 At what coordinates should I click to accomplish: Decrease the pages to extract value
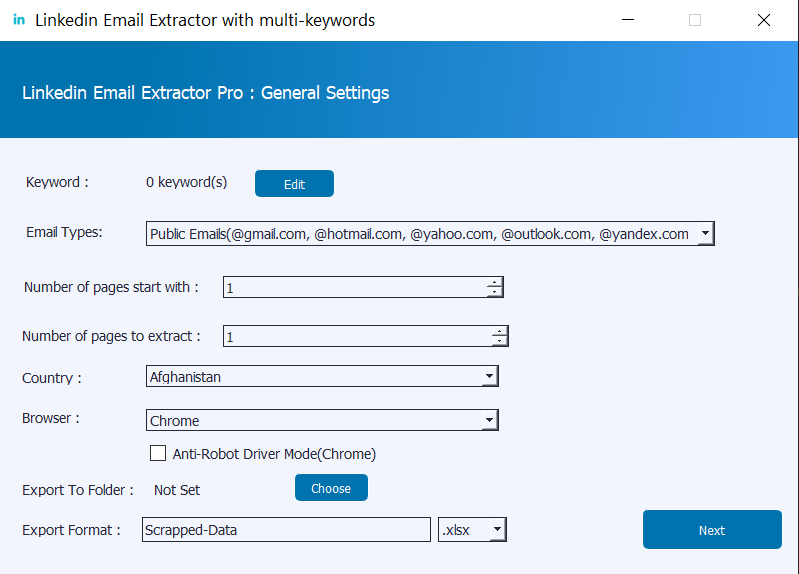click(x=499, y=341)
